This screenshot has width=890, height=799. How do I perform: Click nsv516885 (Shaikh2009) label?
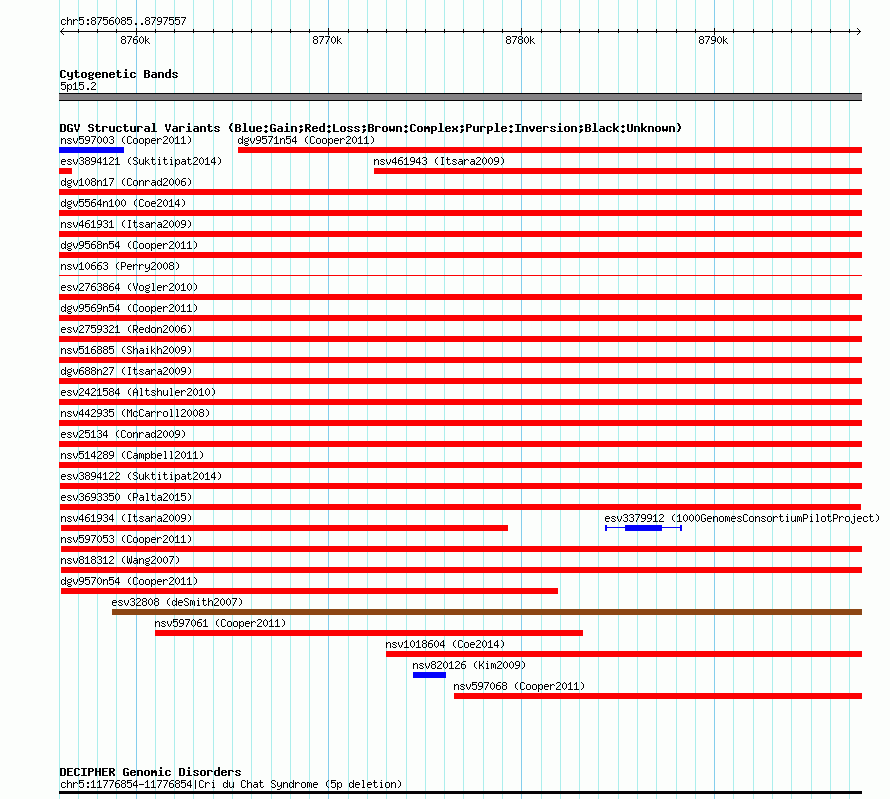click(x=126, y=350)
